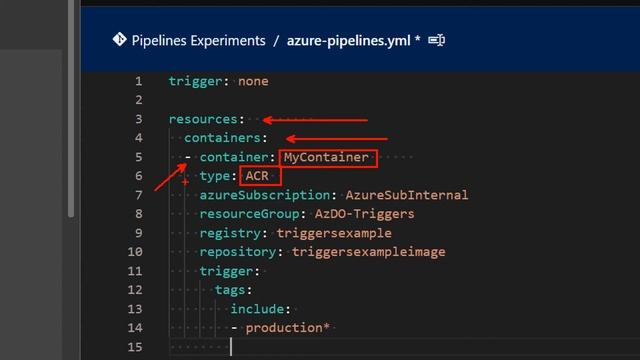The height and width of the screenshot is (360, 640).
Task: Click the 'MyContainer' value
Action: (x=327, y=157)
